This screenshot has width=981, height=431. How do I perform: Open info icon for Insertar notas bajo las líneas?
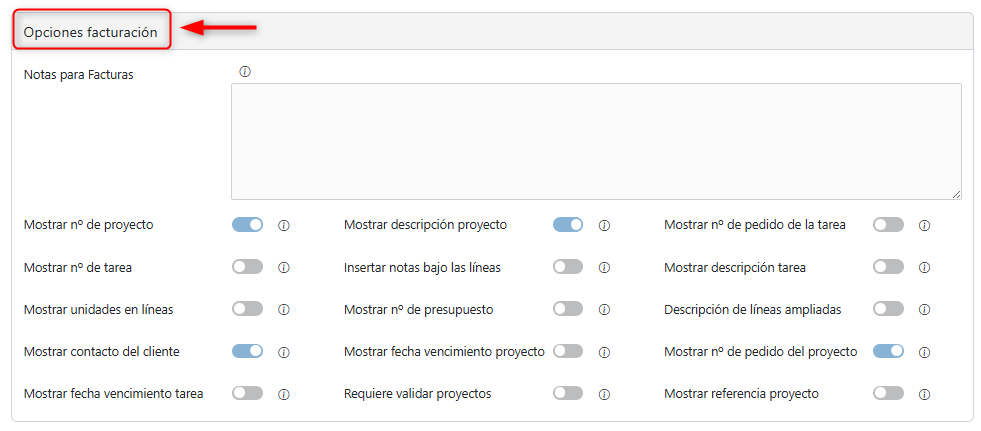pyautogui.click(x=604, y=268)
